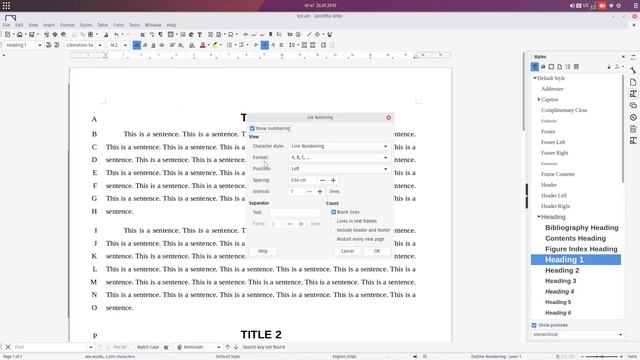Click the Open file toolbar icon

coord(19,35)
